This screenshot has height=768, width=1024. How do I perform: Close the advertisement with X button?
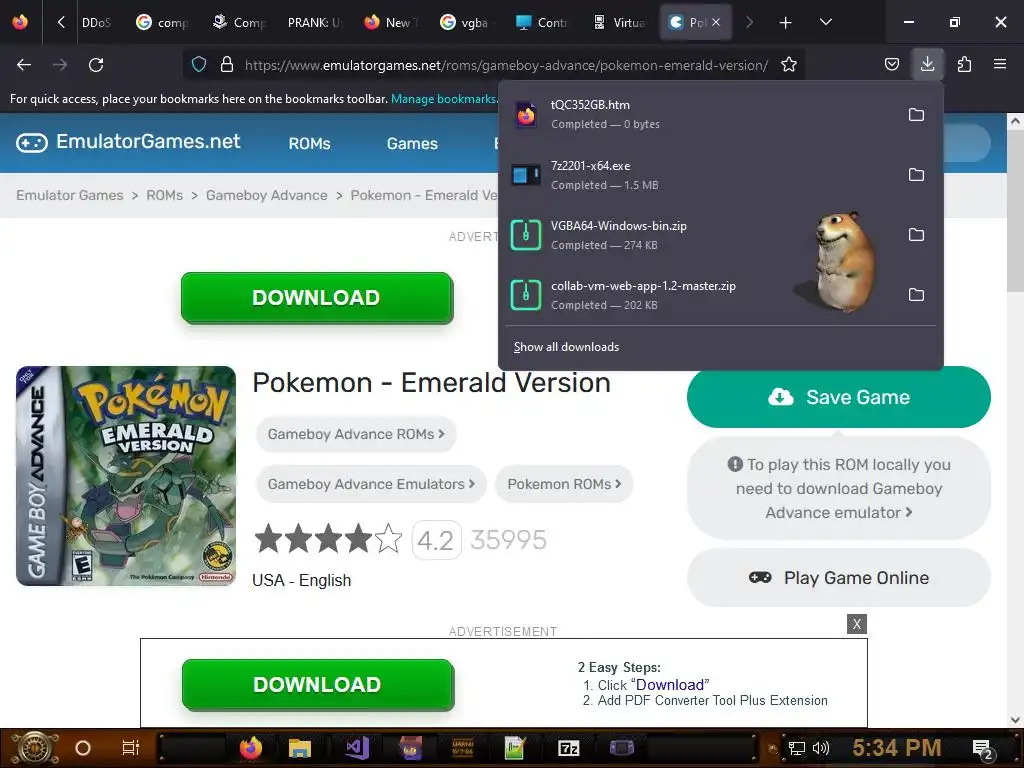(x=857, y=624)
